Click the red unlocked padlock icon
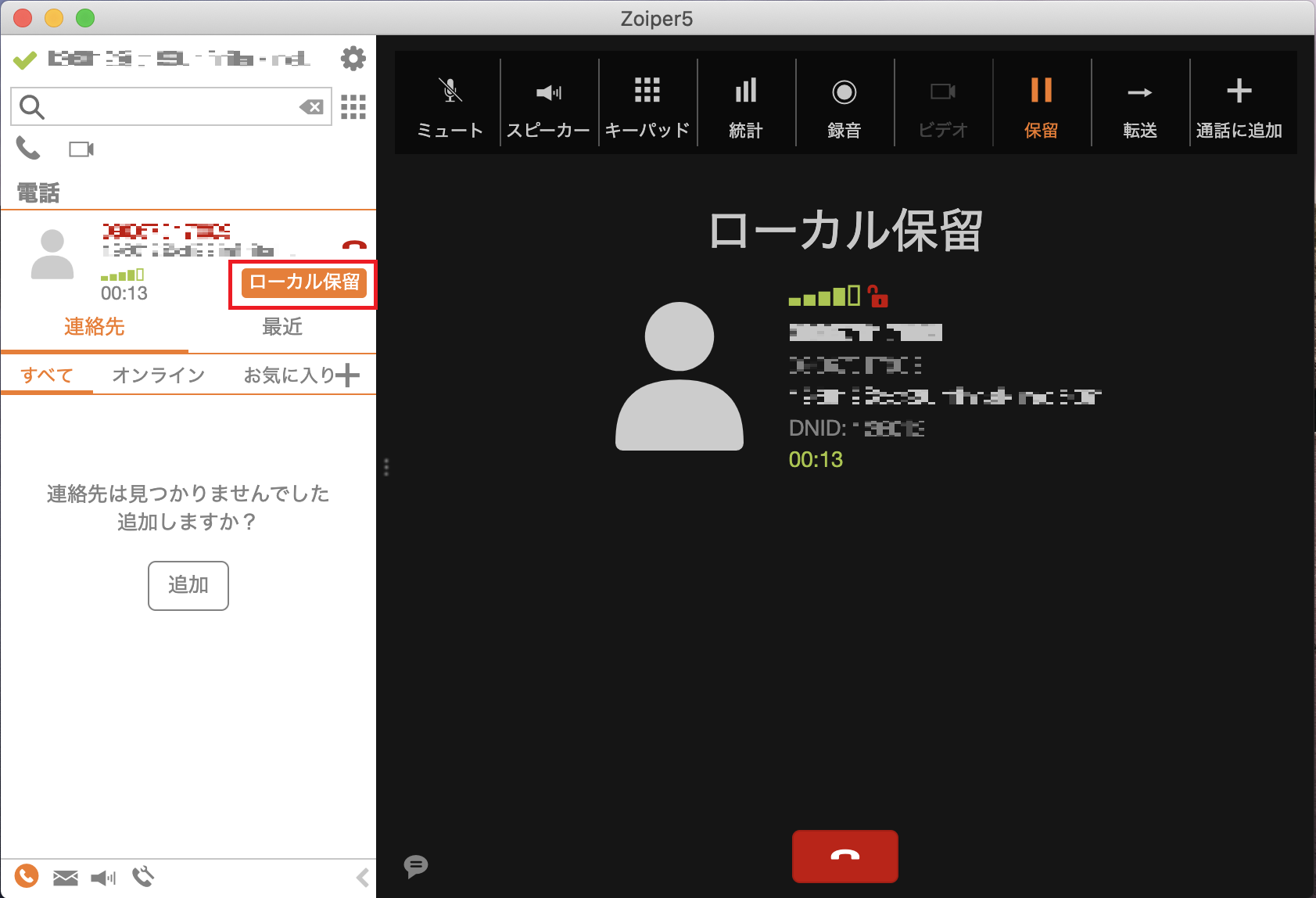This screenshot has height=898, width=1316. click(878, 296)
